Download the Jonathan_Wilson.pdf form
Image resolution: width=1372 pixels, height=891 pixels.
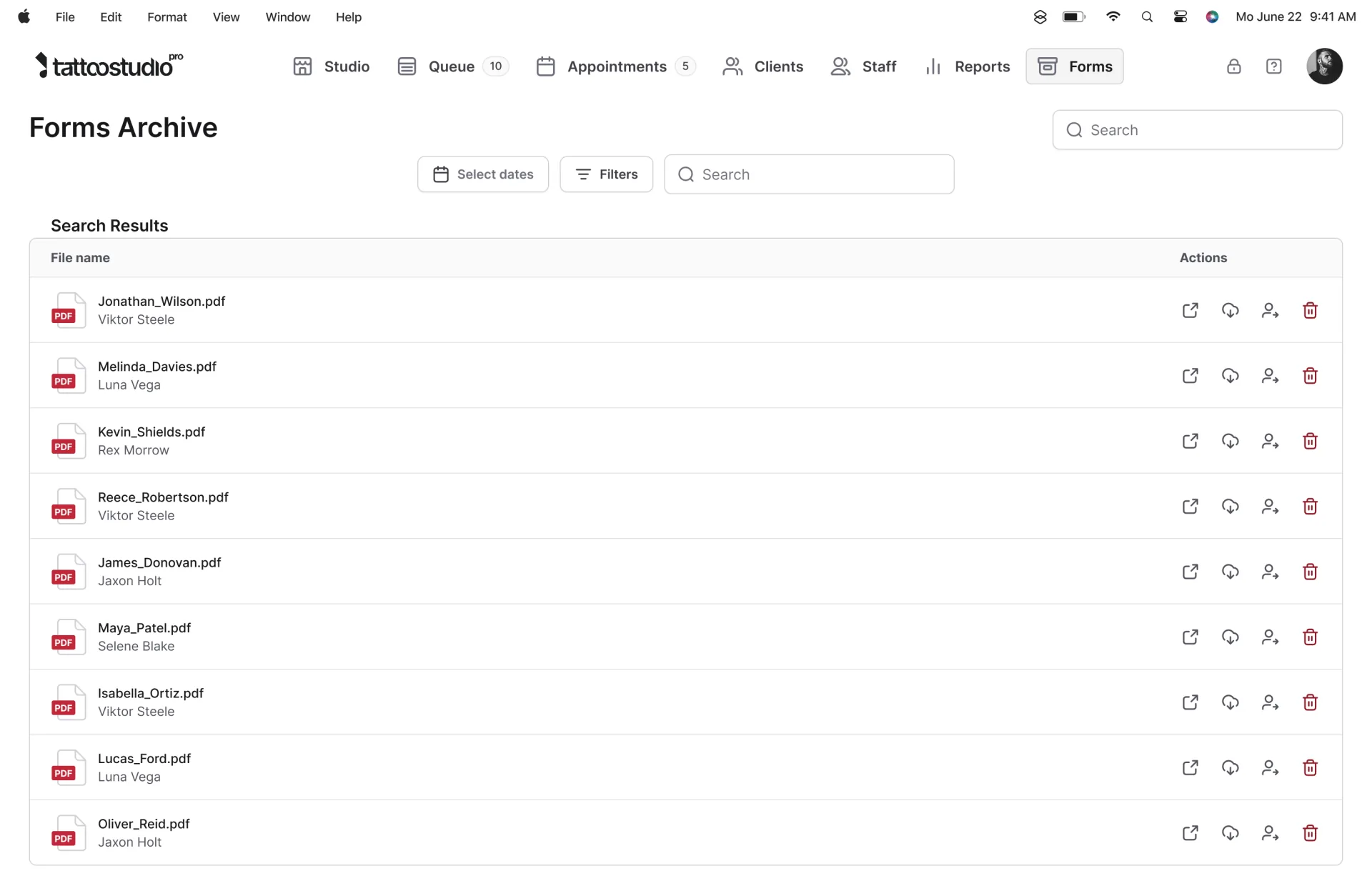(x=1230, y=310)
